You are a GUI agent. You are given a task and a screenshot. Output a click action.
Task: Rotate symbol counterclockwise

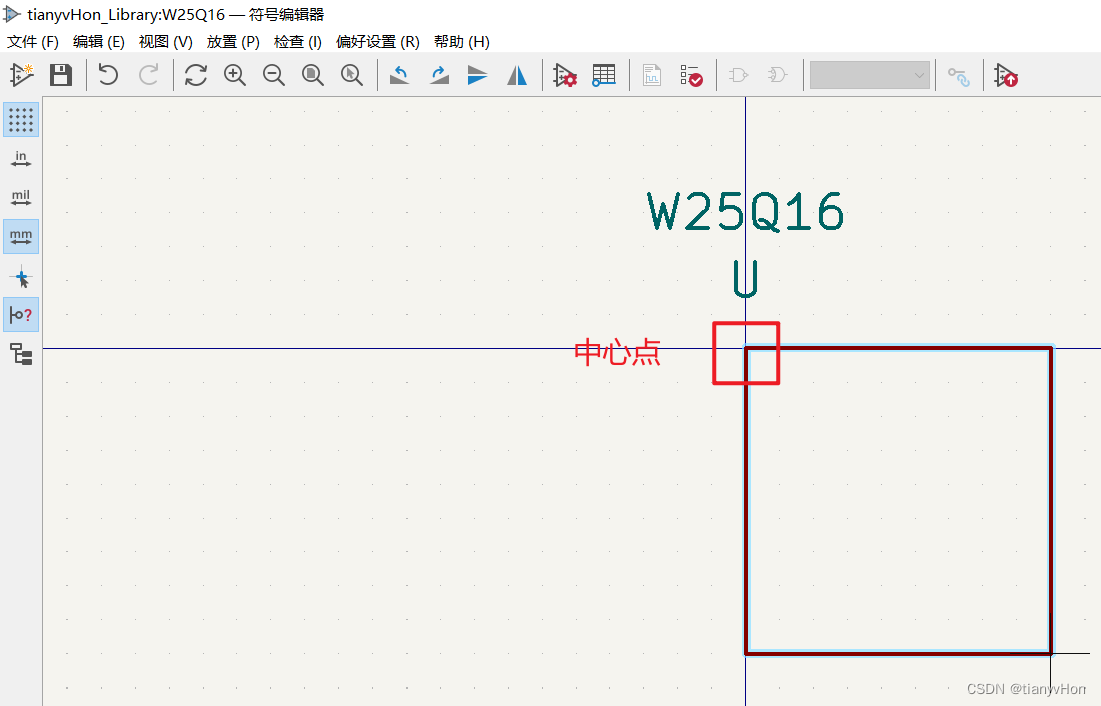coord(400,74)
